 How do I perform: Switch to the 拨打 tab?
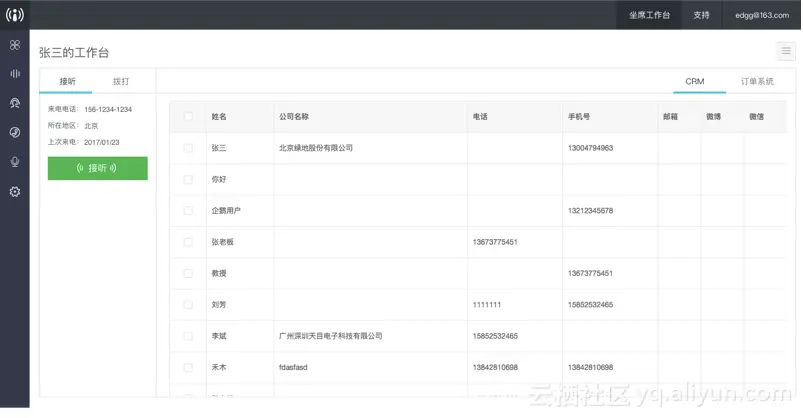point(121,81)
